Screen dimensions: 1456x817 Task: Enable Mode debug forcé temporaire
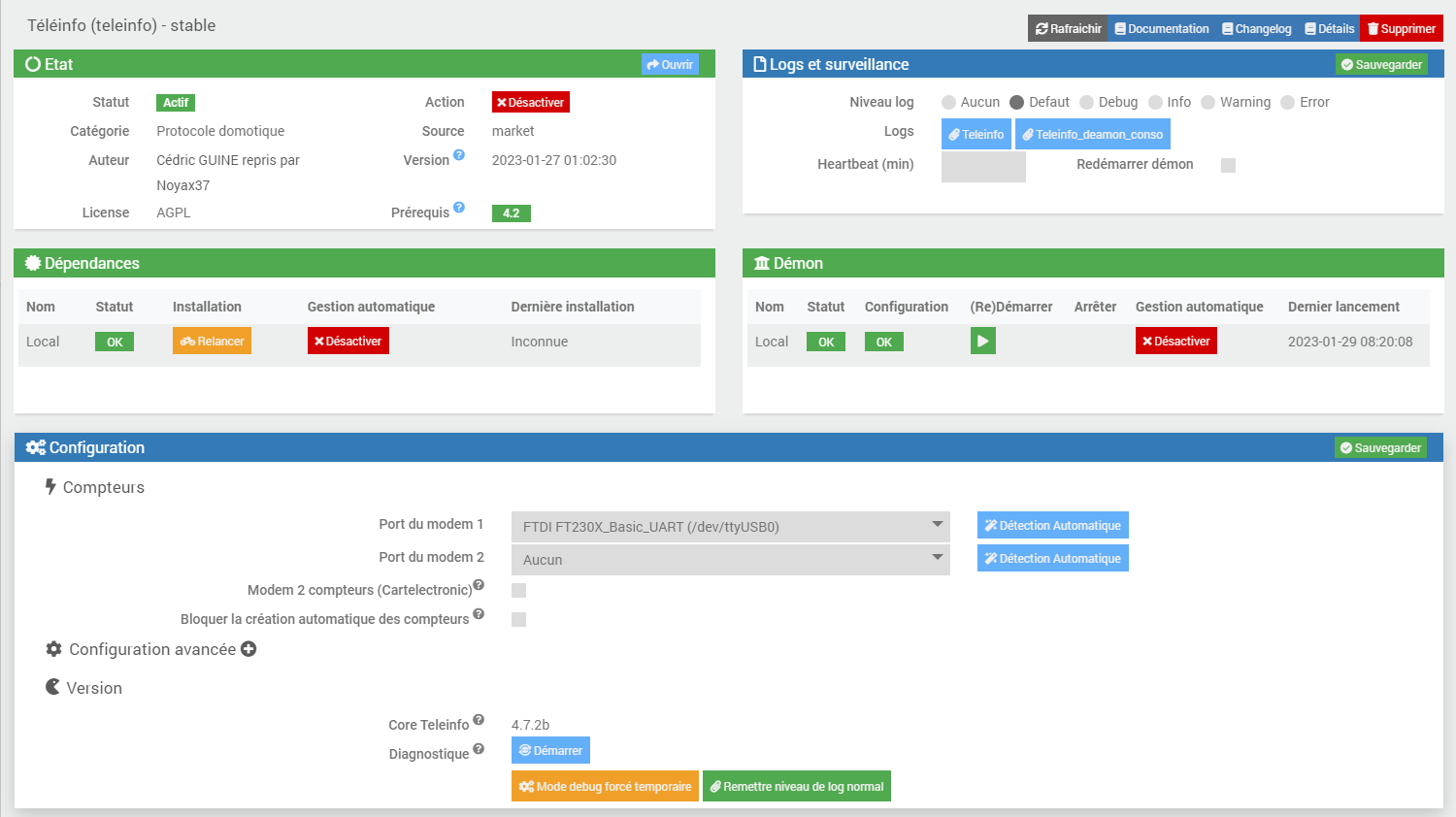(605, 787)
